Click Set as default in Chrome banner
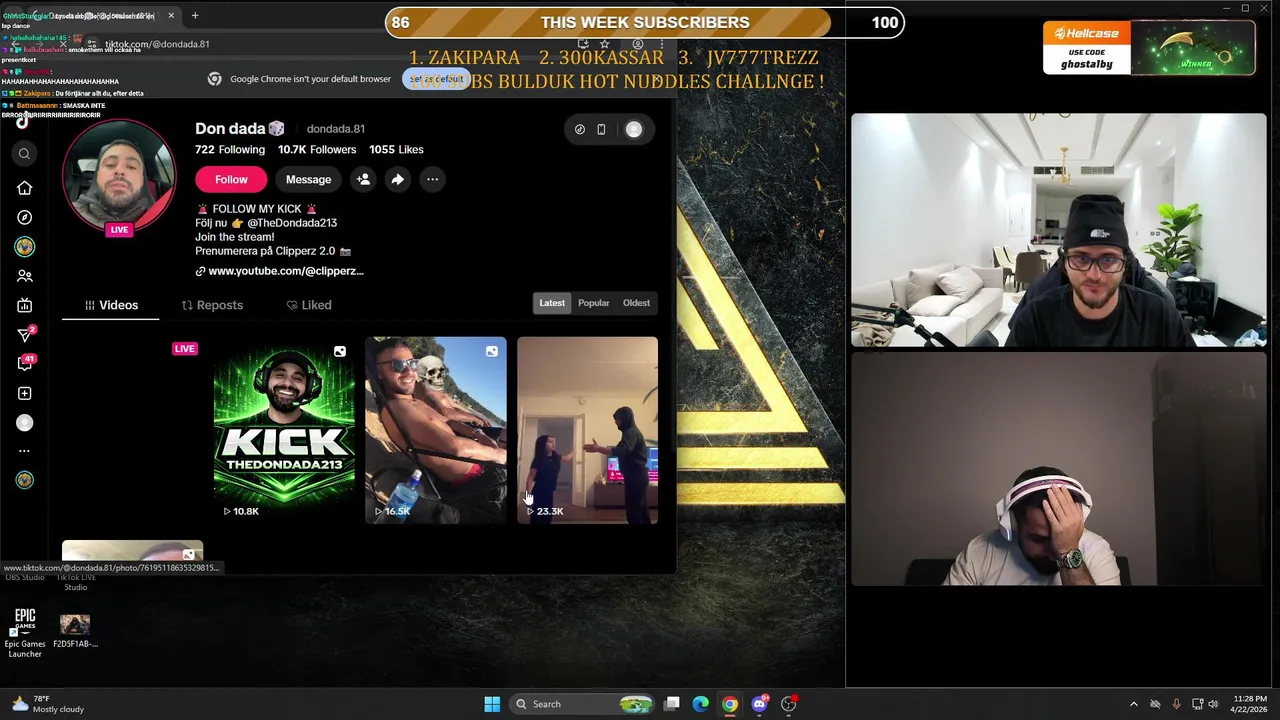Viewport: 1280px width, 720px height. [x=436, y=79]
